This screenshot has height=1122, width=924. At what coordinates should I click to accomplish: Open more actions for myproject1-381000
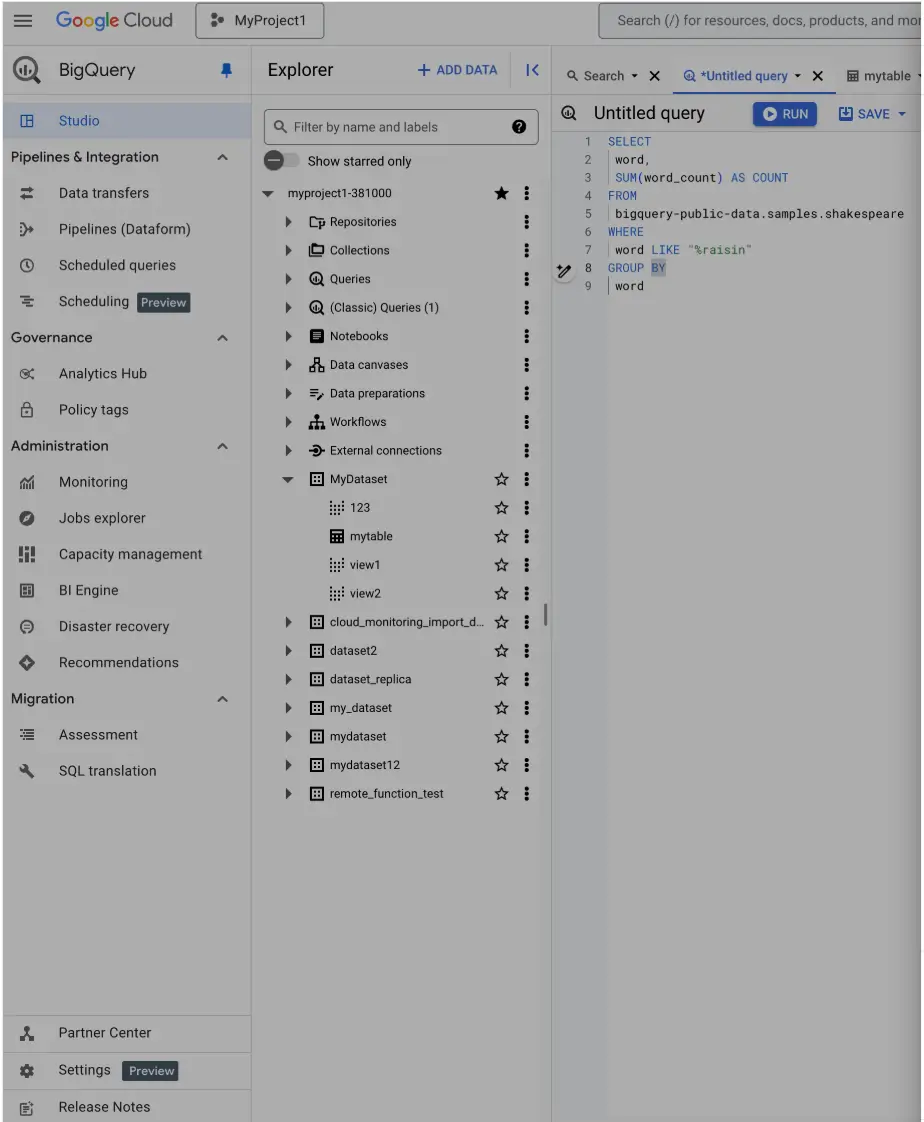coord(526,193)
